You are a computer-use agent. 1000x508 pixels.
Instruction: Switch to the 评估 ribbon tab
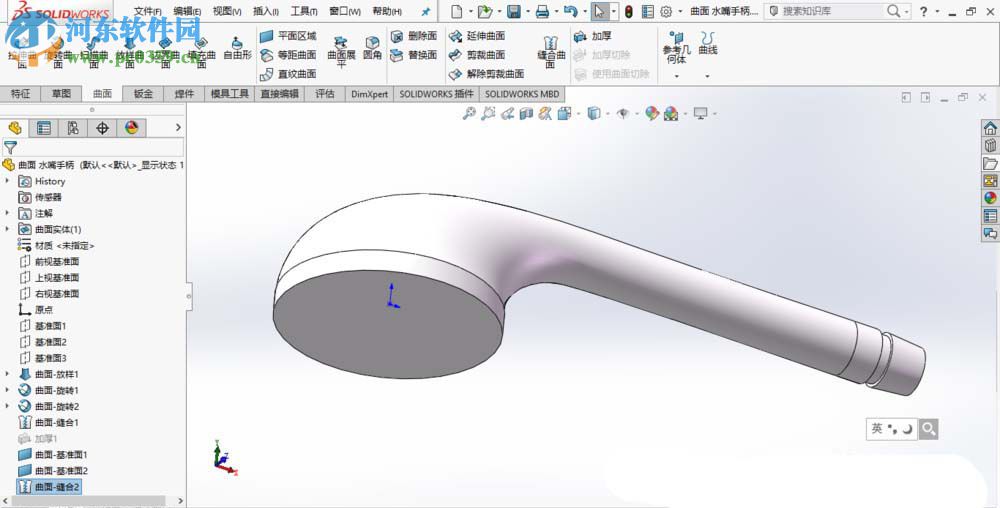325,94
